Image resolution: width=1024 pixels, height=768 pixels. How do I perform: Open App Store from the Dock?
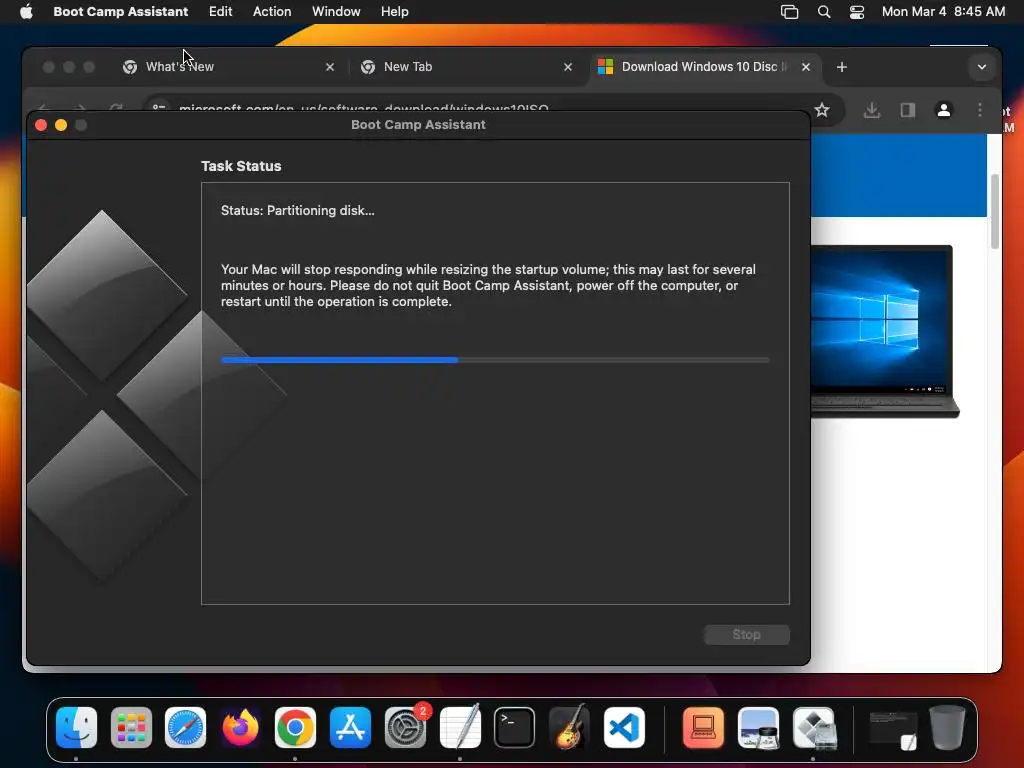pyautogui.click(x=350, y=727)
